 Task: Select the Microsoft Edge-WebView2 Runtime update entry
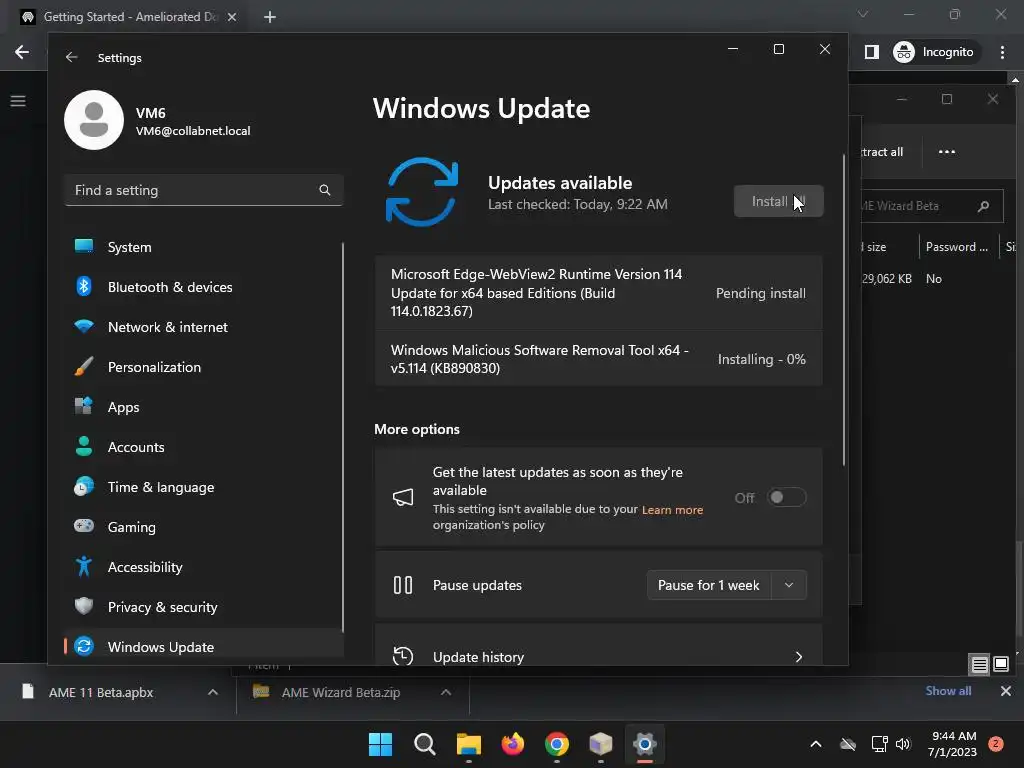tap(598, 293)
